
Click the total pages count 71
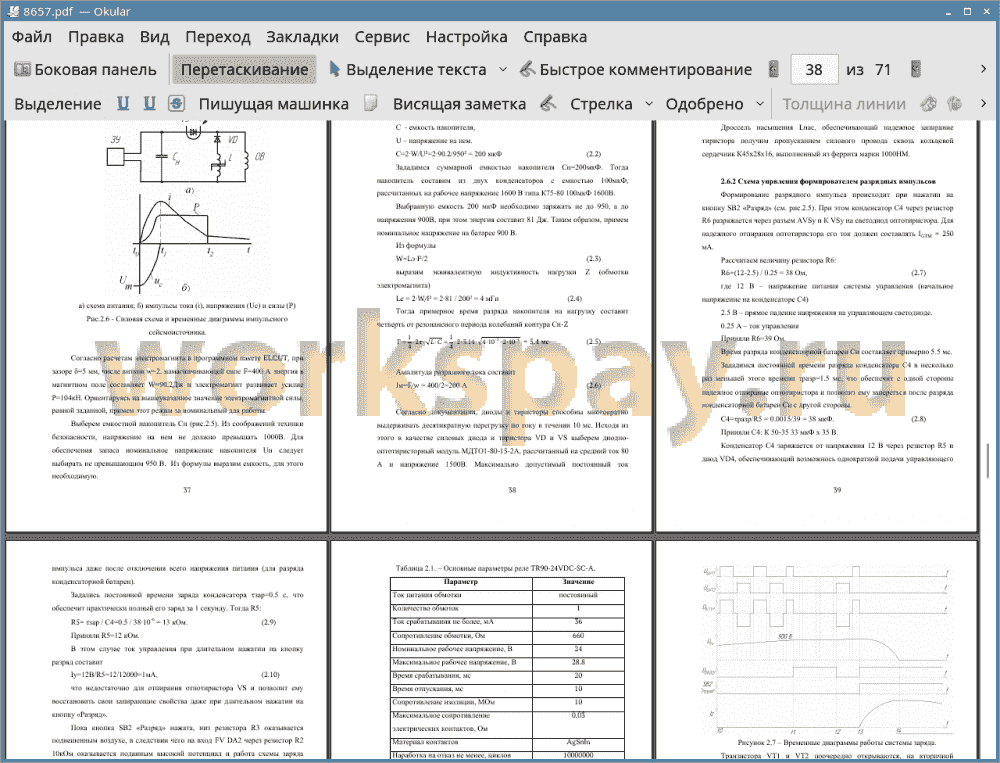(883, 70)
